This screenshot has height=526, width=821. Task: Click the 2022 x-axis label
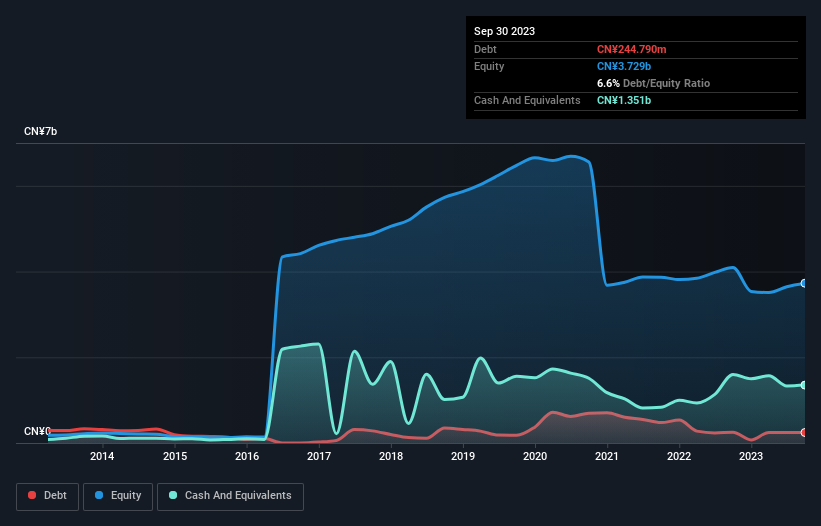[679, 456]
